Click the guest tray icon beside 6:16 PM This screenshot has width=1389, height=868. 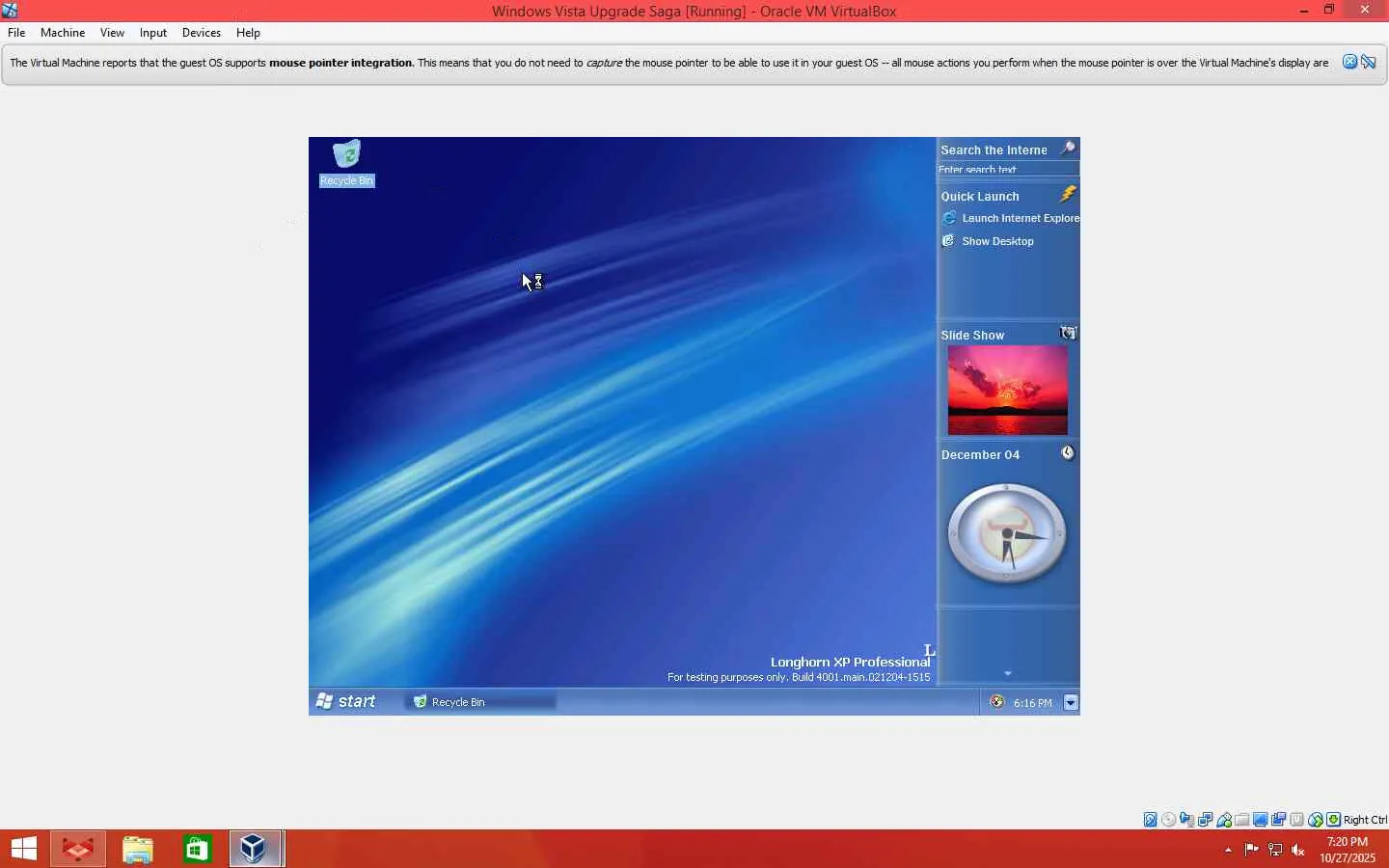(997, 702)
